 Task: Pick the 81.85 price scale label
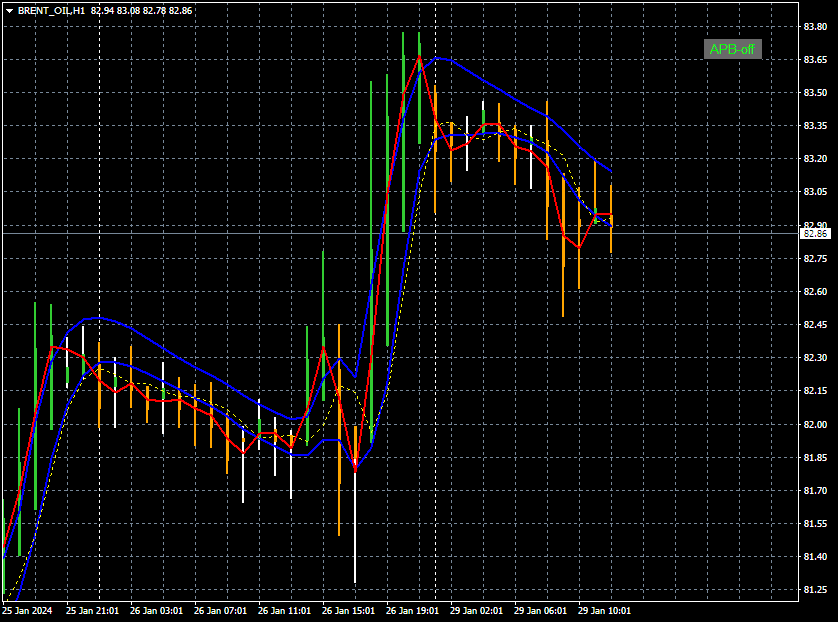816,458
